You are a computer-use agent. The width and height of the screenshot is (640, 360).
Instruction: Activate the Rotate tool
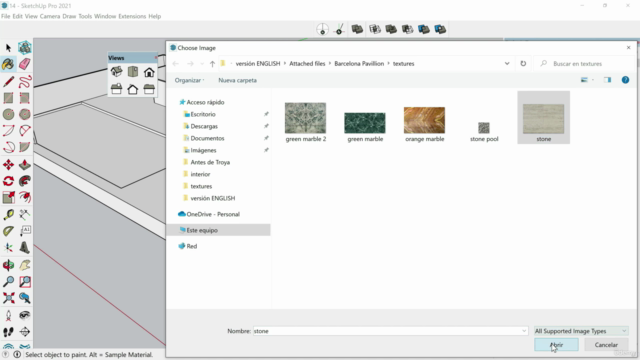pos(8,181)
